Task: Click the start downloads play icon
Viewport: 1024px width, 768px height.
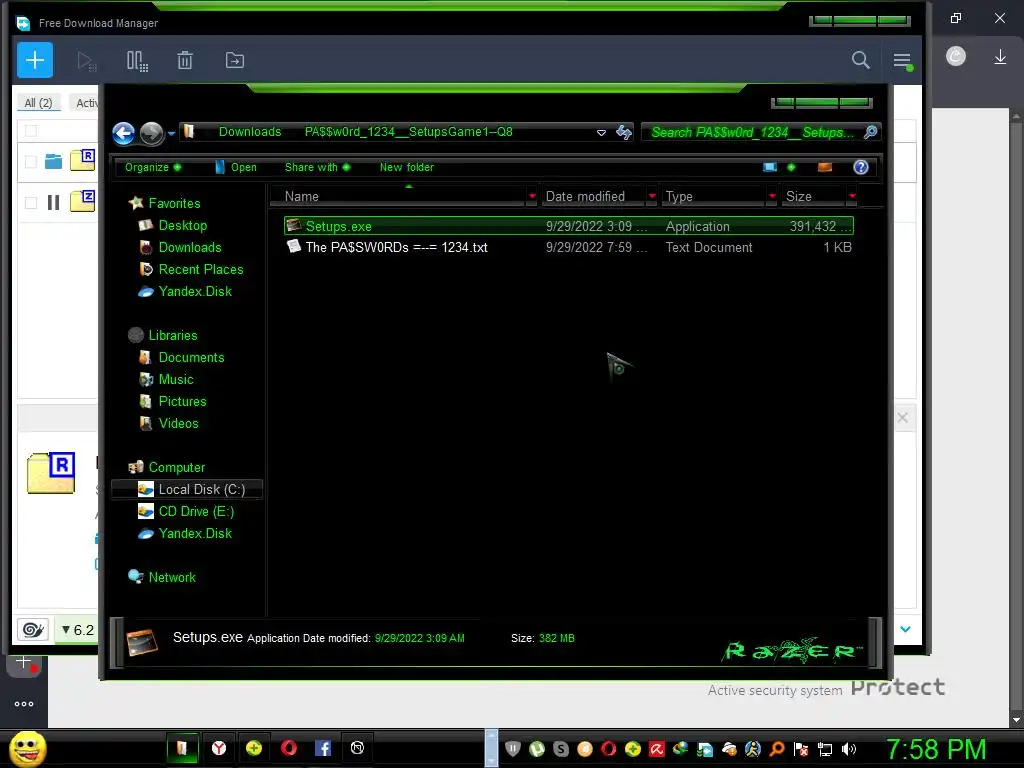Action: click(86, 61)
